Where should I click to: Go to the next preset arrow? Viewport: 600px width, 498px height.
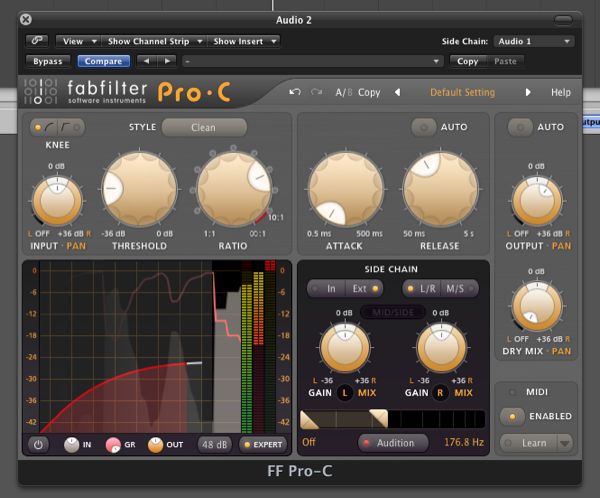click(528, 92)
